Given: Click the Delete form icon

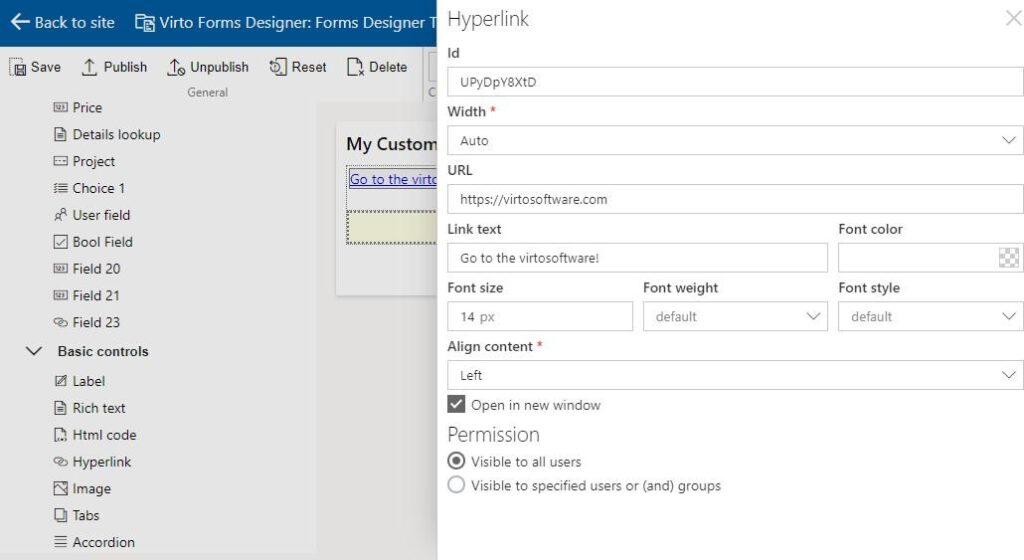Looking at the screenshot, I should tap(355, 67).
